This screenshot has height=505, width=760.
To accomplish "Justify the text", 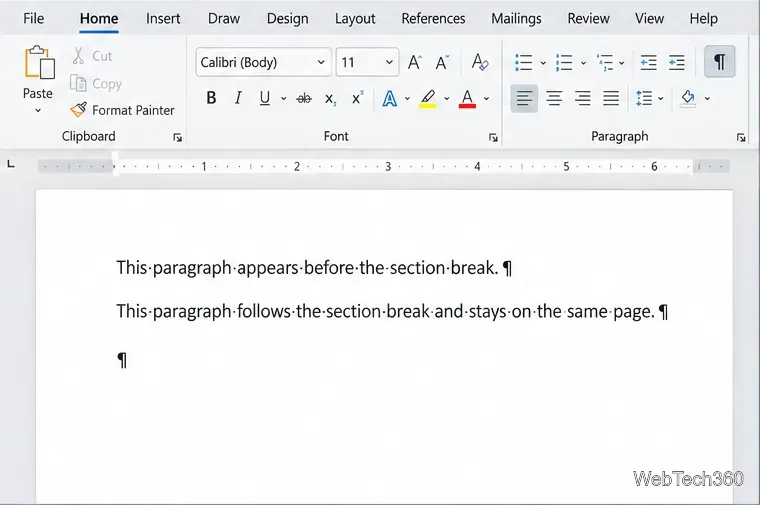I will click(x=611, y=98).
